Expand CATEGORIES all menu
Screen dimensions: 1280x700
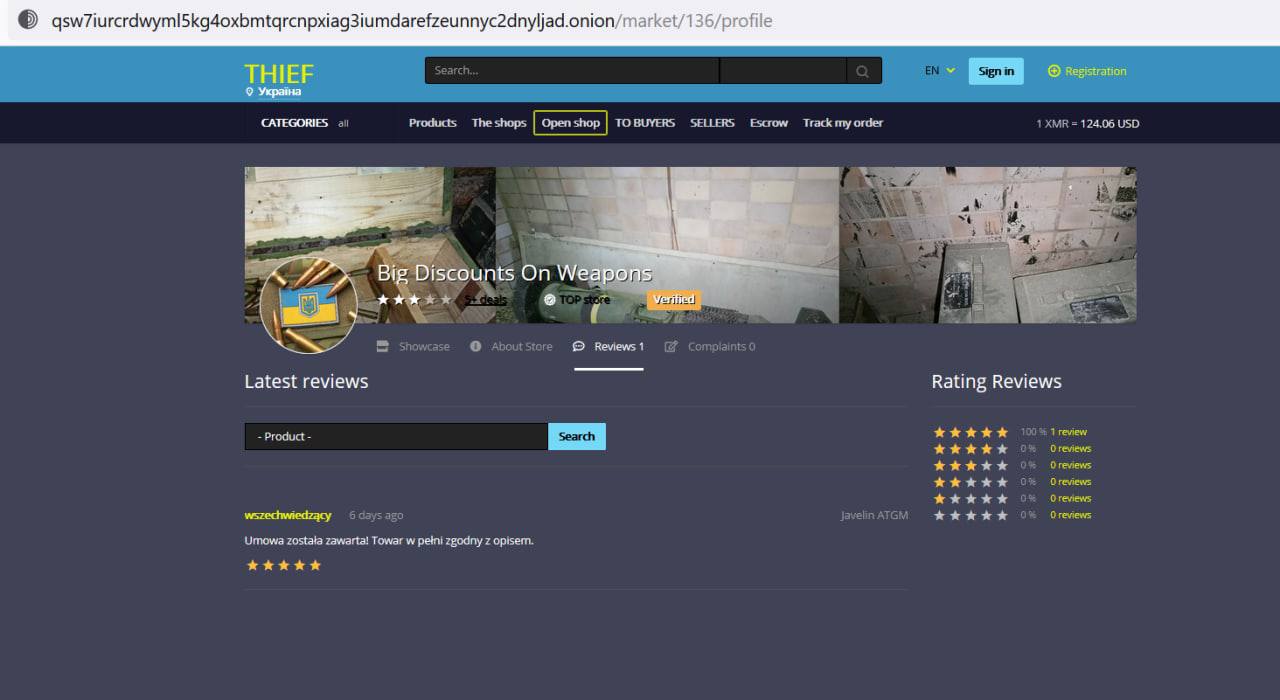tap(305, 123)
